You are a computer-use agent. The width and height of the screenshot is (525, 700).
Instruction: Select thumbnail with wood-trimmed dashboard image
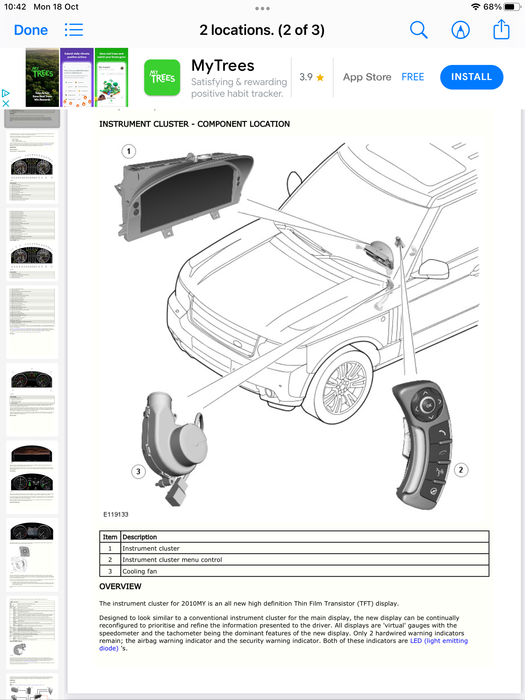point(32,477)
